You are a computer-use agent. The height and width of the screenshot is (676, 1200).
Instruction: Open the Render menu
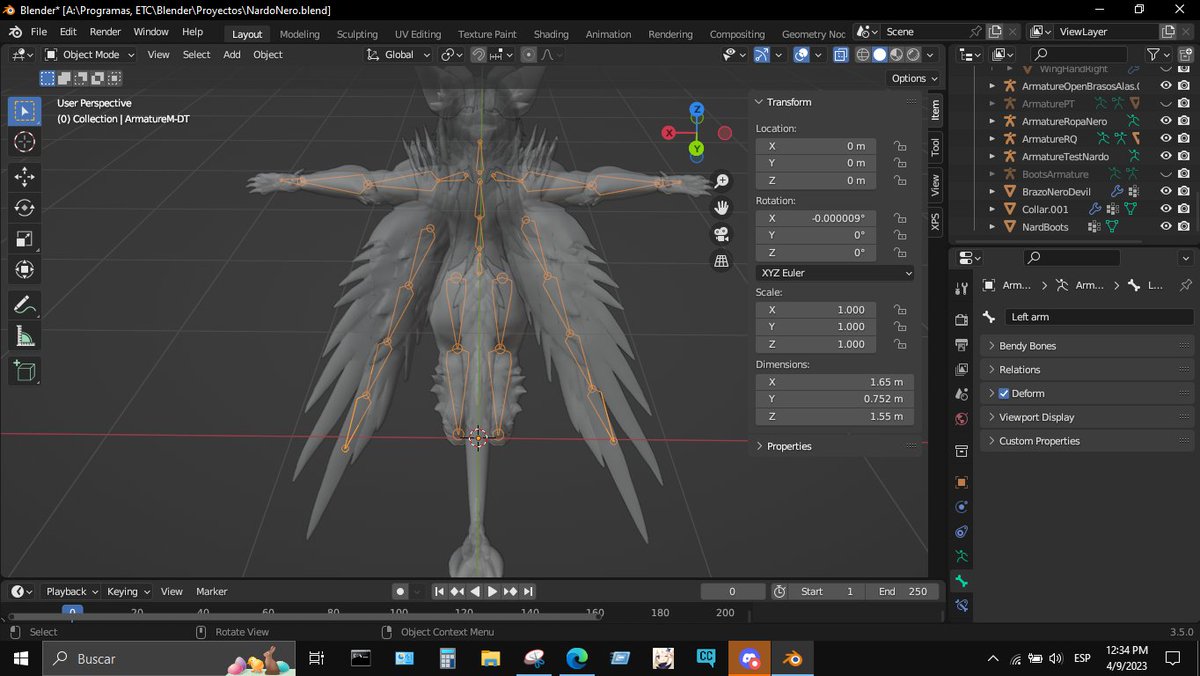point(105,32)
